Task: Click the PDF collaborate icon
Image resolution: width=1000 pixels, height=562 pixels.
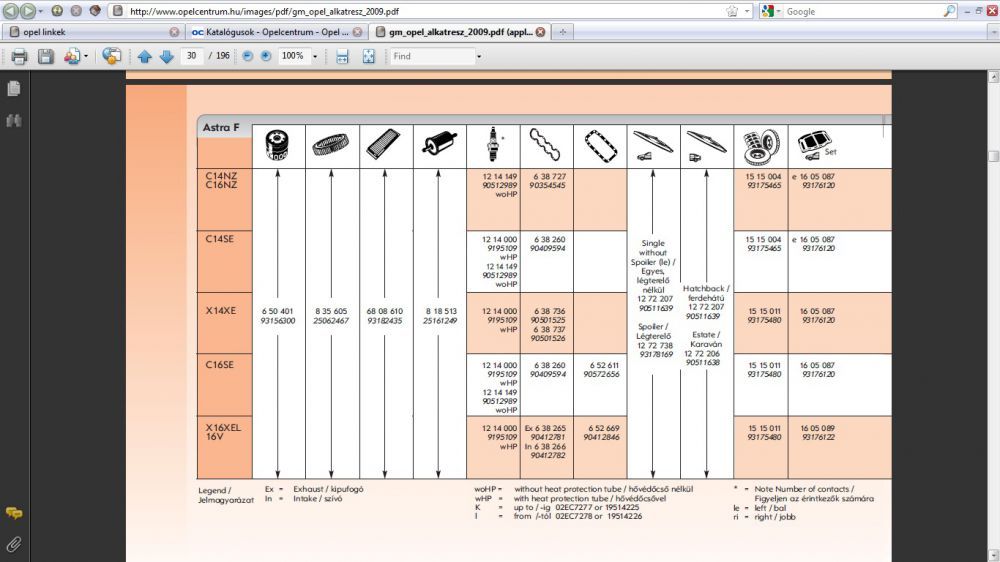Action: pyautogui.click(x=71, y=56)
